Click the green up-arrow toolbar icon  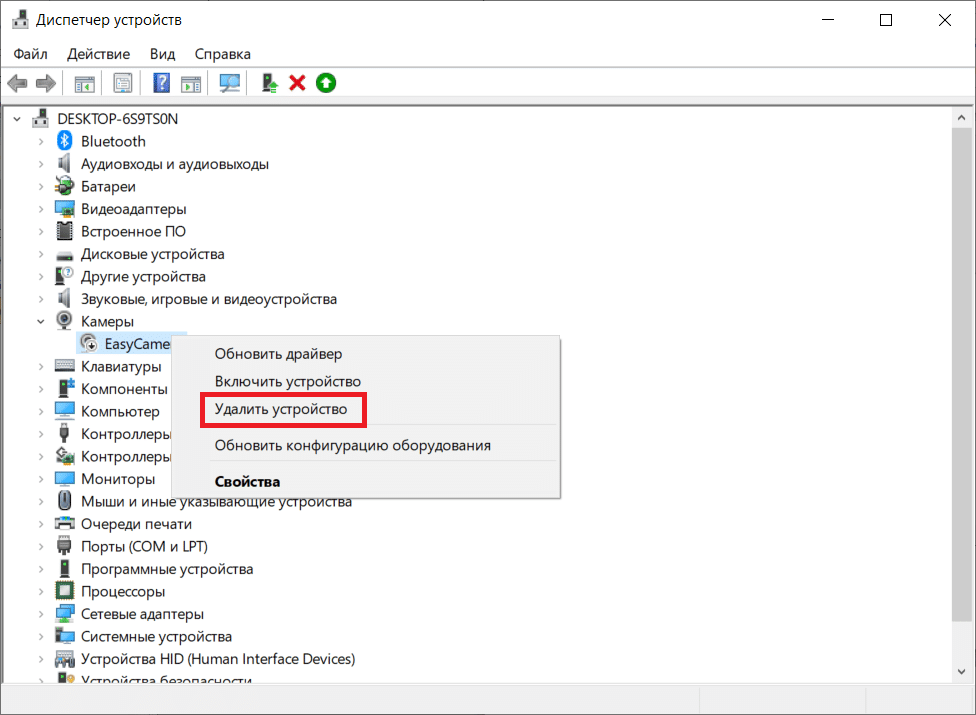coord(326,83)
